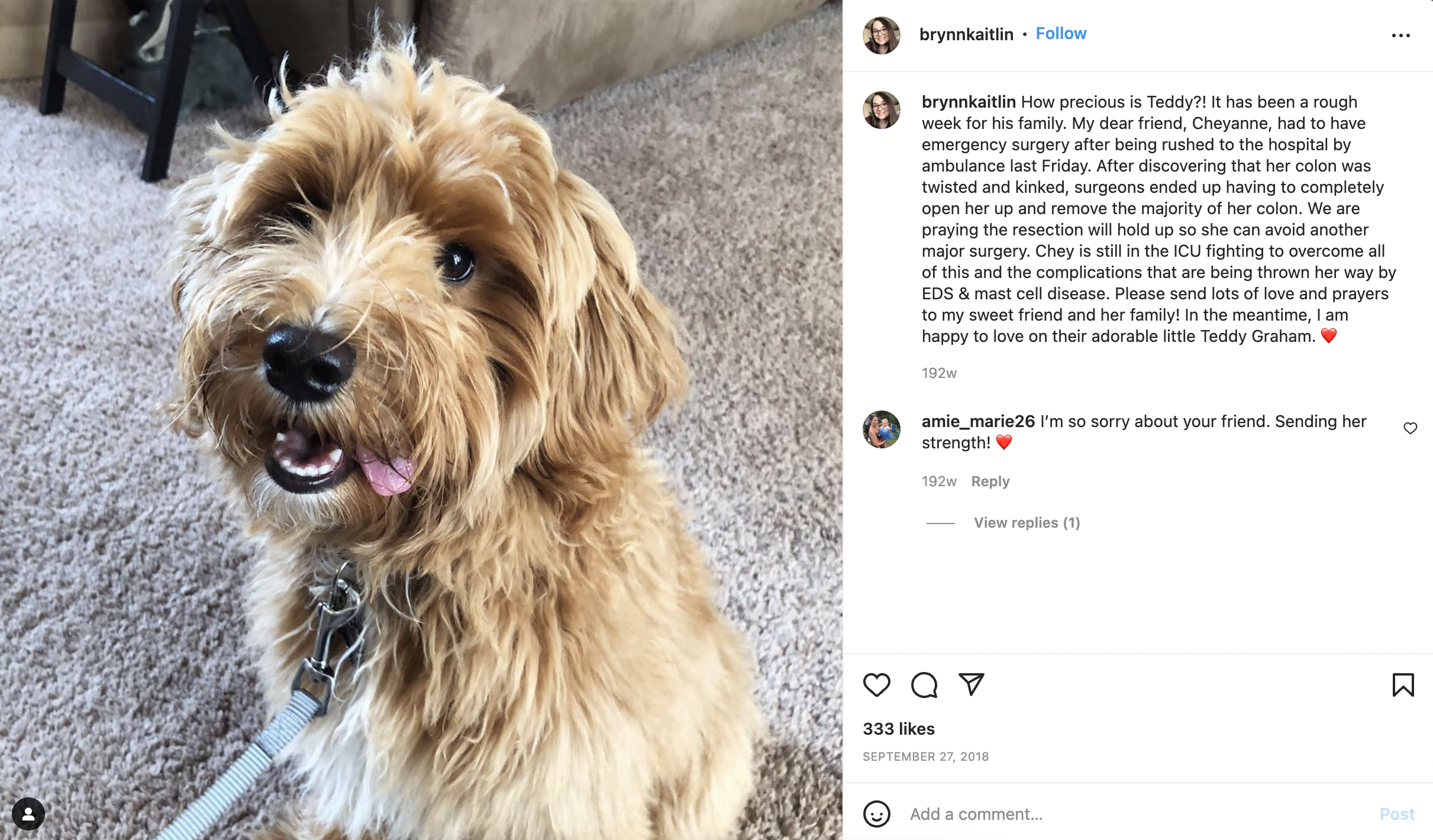Viewport: 1433px width, 840px height.
Task: Save post with the bookmark icon
Action: (1403, 685)
